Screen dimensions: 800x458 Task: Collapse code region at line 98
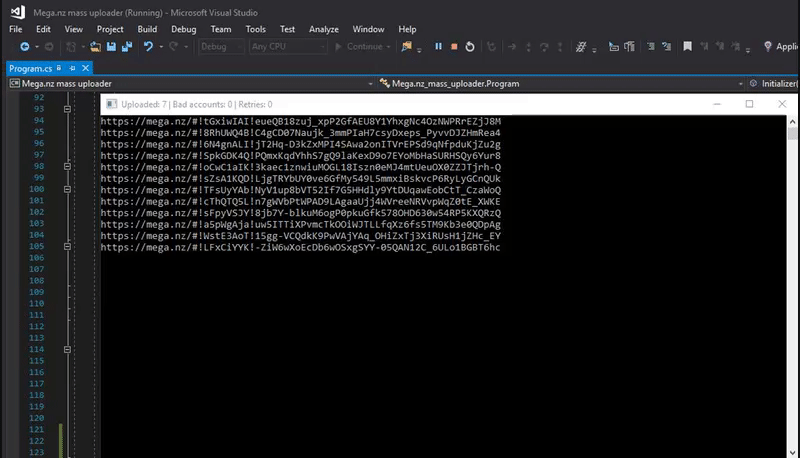pyautogui.click(x=67, y=166)
